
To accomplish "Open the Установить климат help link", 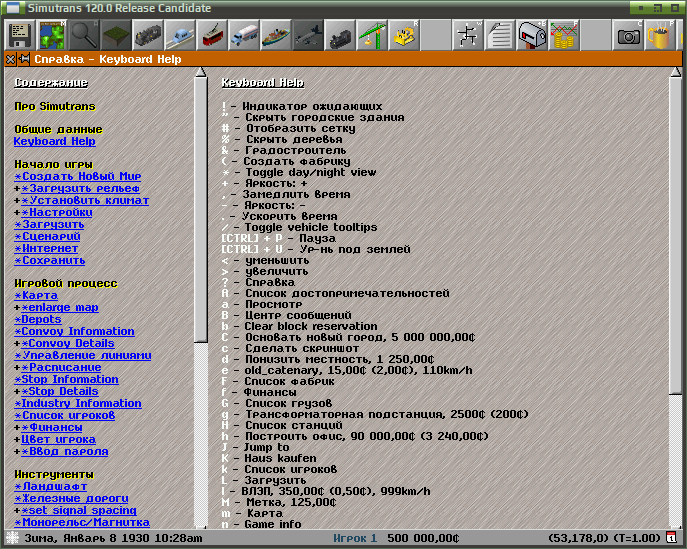I will 85,200.
